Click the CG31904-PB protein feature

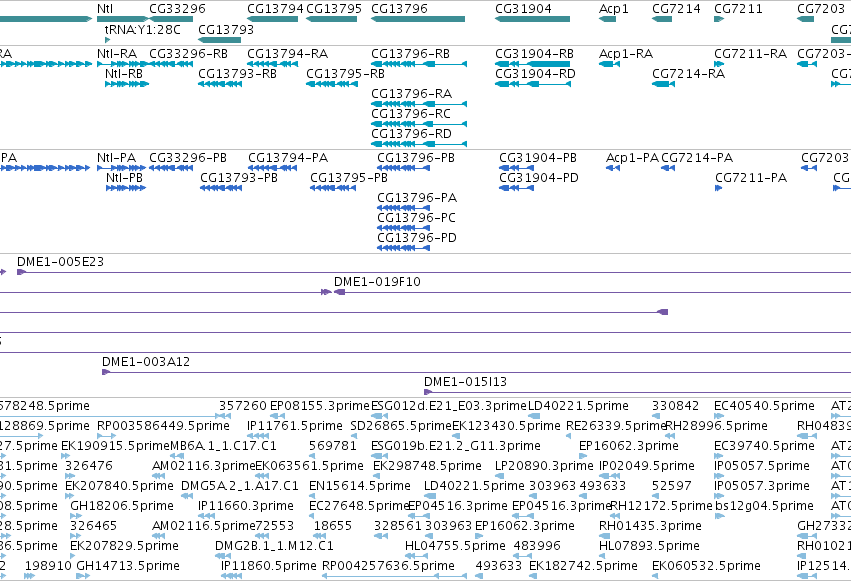coord(517,168)
